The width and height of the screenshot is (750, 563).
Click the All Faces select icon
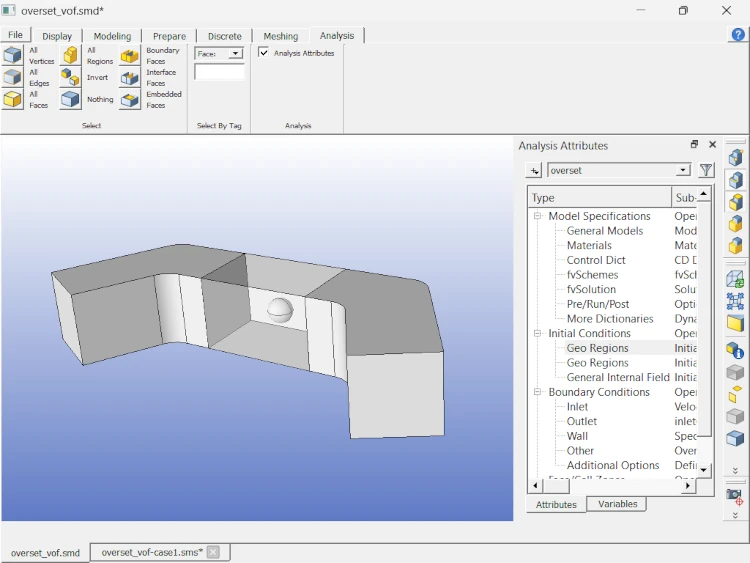[12, 99]
